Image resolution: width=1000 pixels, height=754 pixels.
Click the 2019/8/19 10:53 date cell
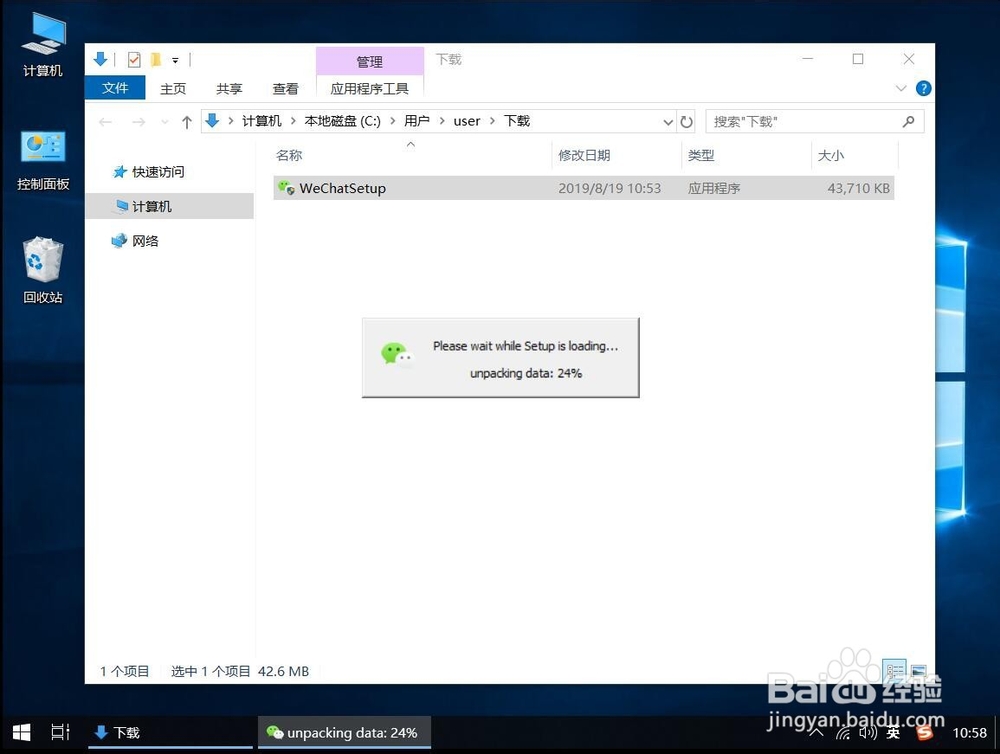point(609,188)
